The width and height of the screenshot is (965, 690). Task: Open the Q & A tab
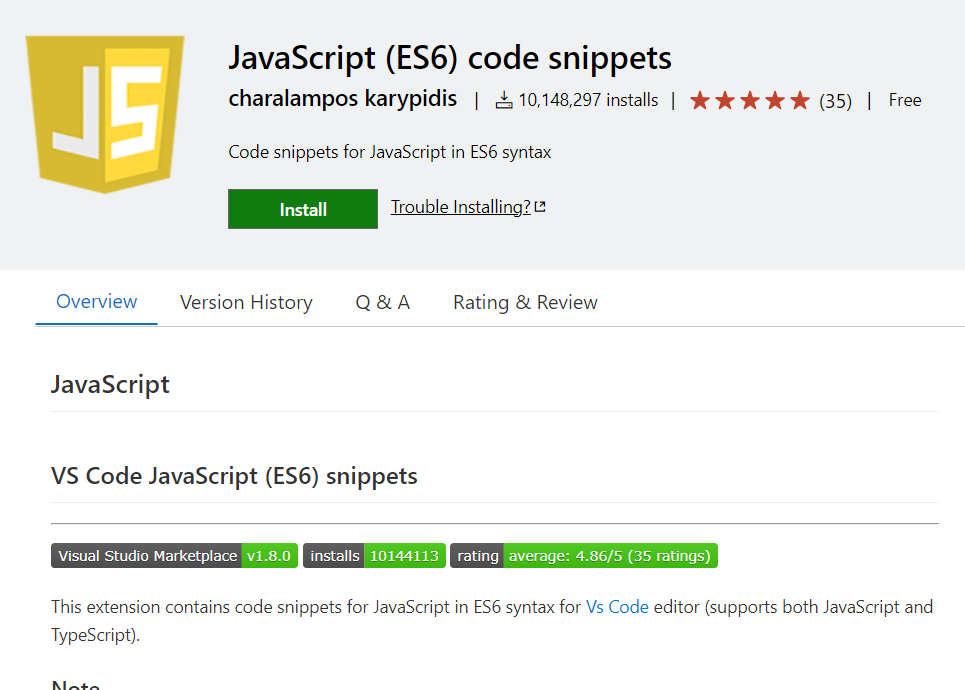coord(383,303)
